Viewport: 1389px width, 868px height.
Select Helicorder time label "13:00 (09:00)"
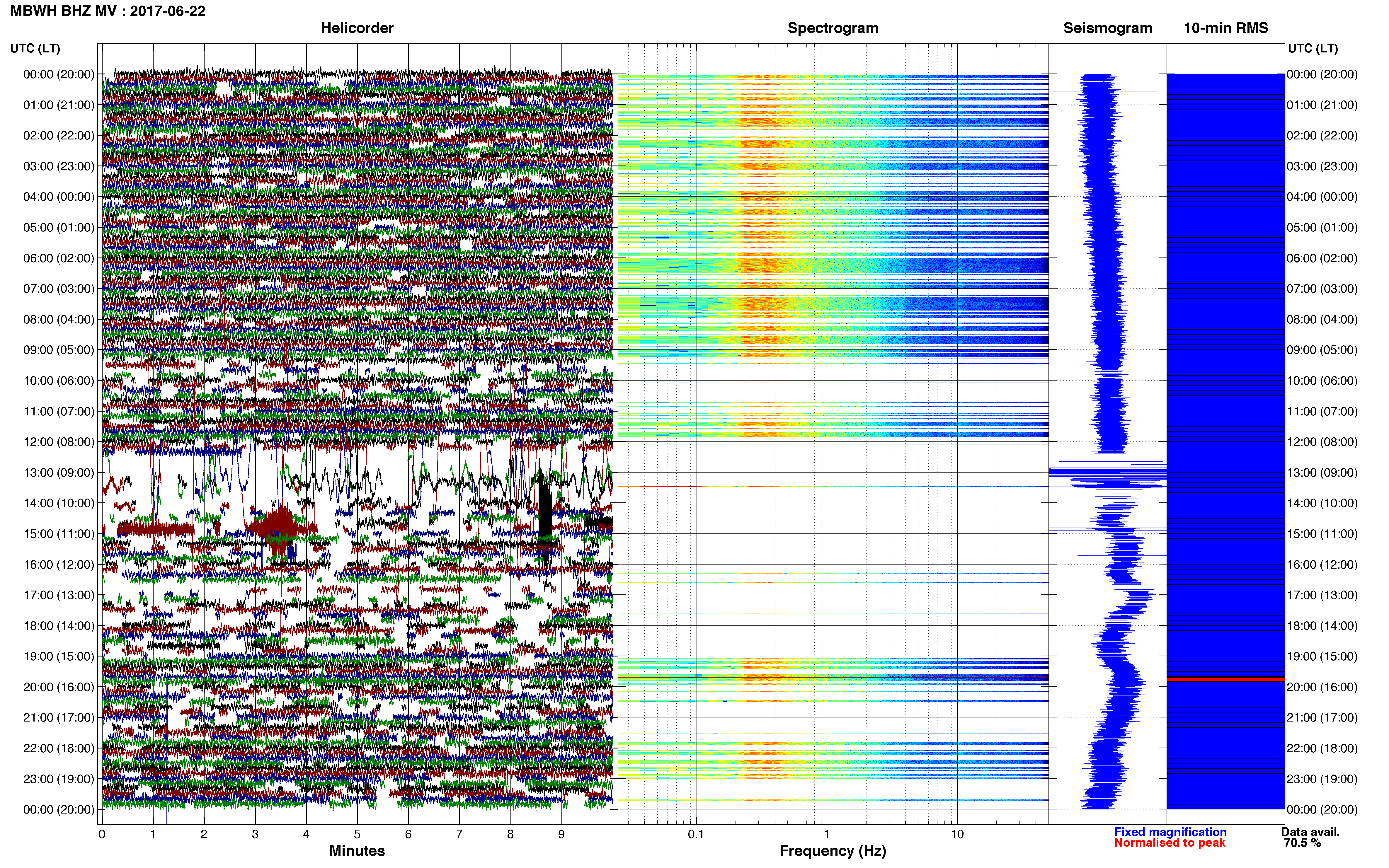[59, 473]
